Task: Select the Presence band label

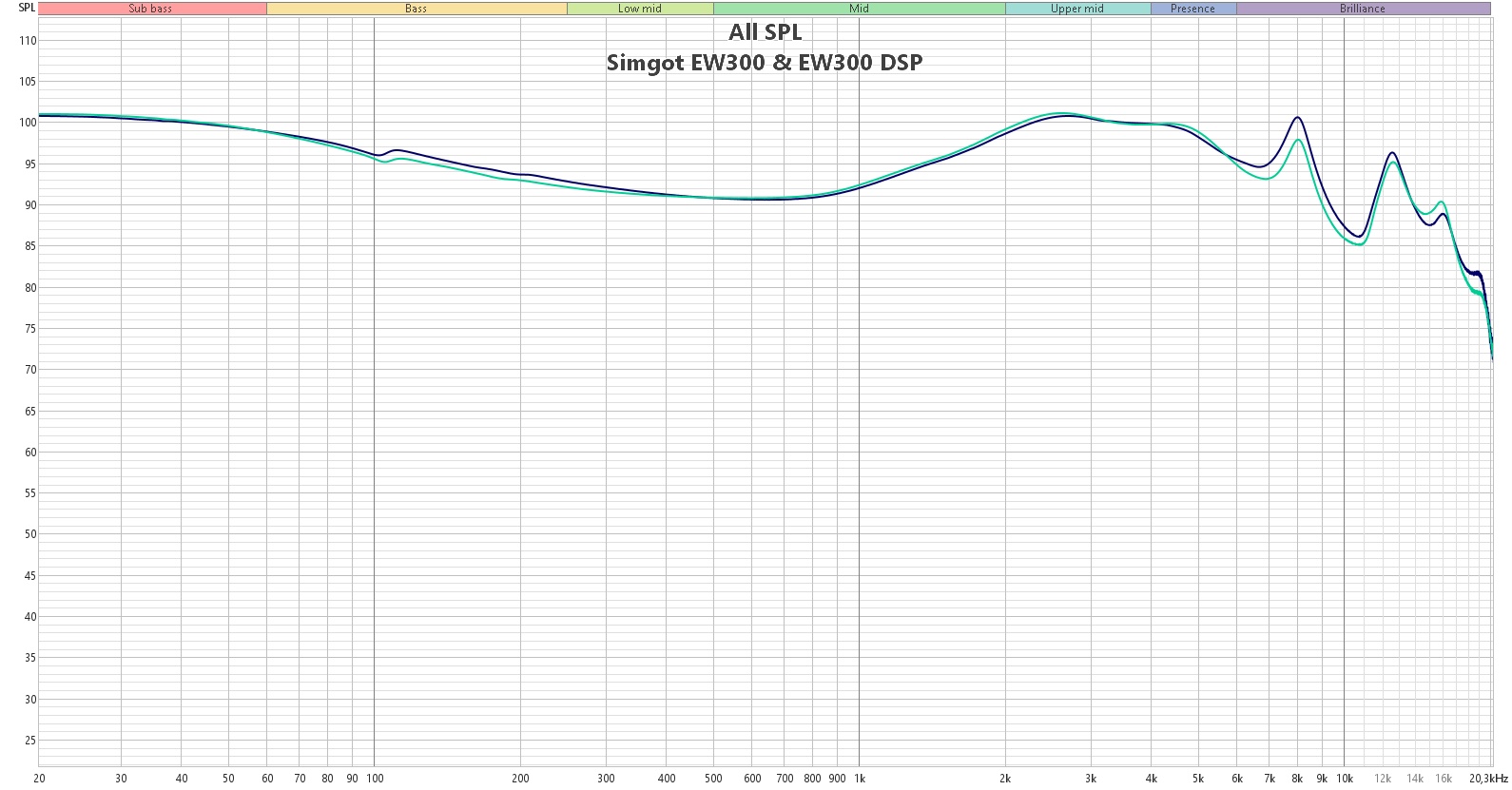Action: [x=1193, y=9]
